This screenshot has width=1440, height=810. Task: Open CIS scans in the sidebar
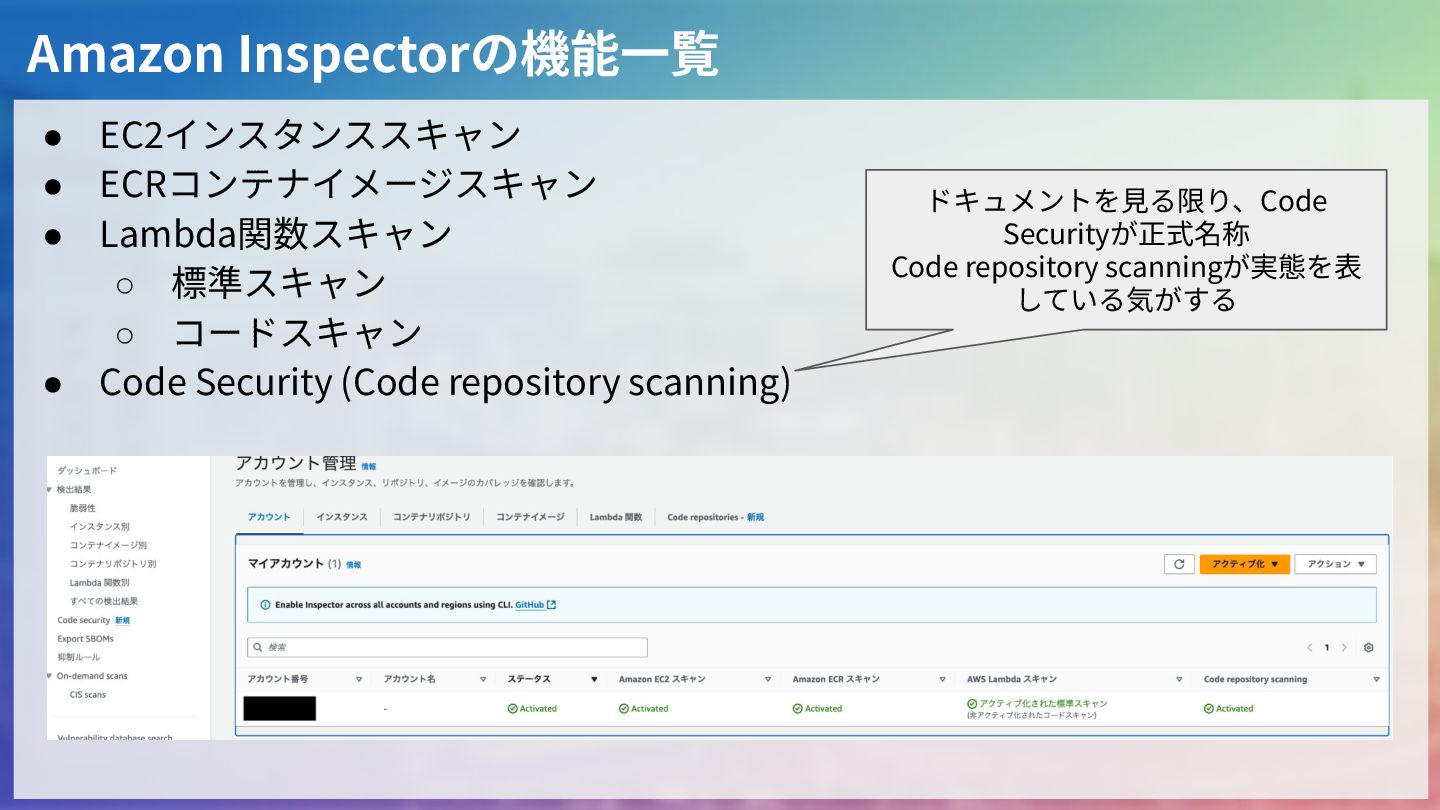pyautogui.click(x=87, y=694)
